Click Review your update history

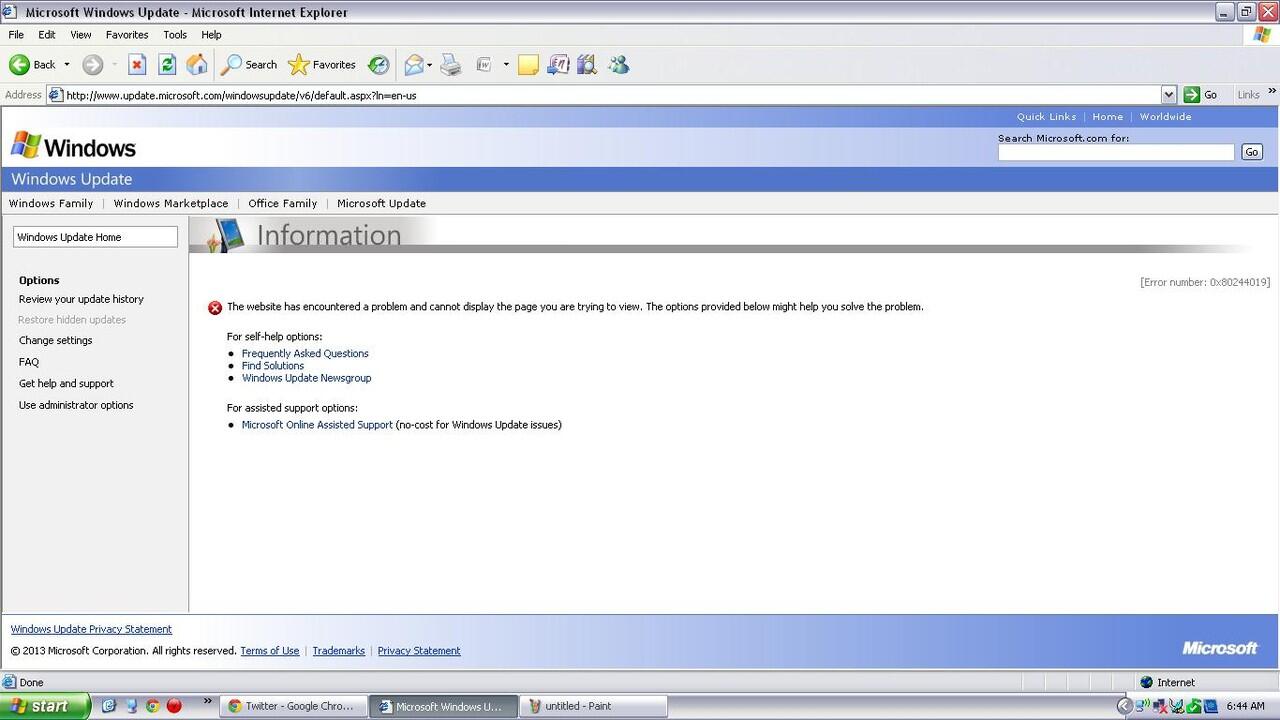[81, 299]
